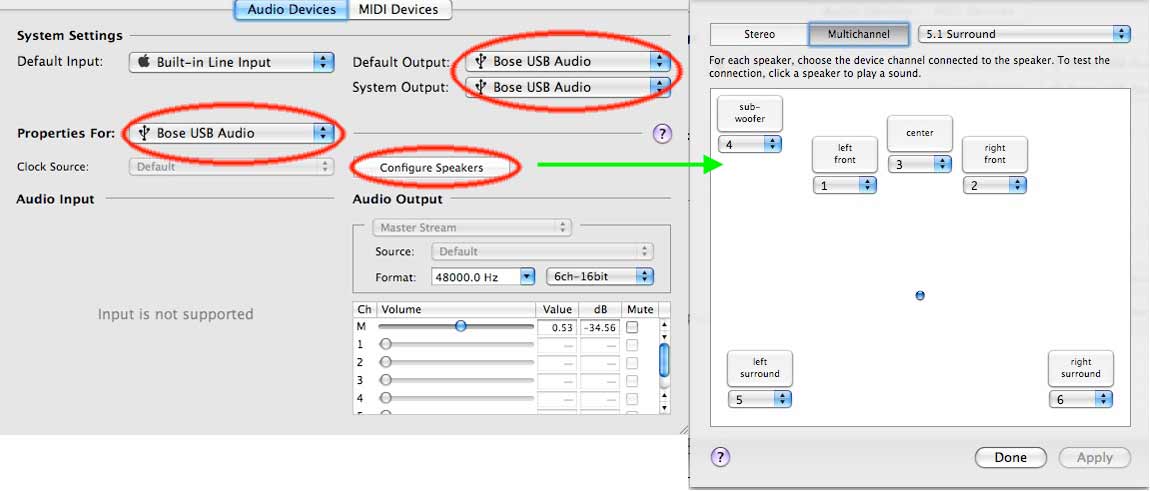Open the Master Stream dropdown

pos(472,228)
